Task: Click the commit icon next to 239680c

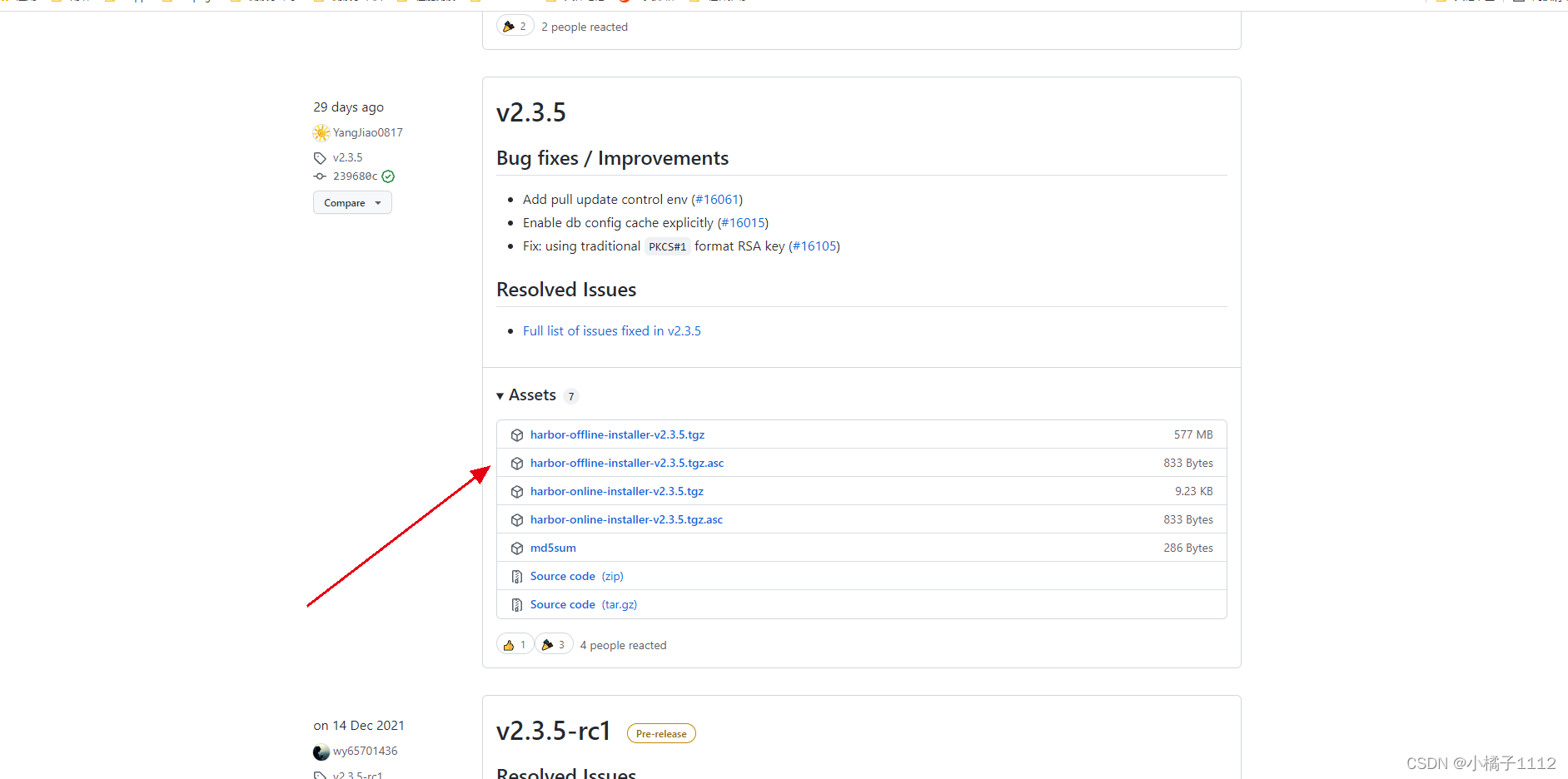Action: tap(320, 176)
